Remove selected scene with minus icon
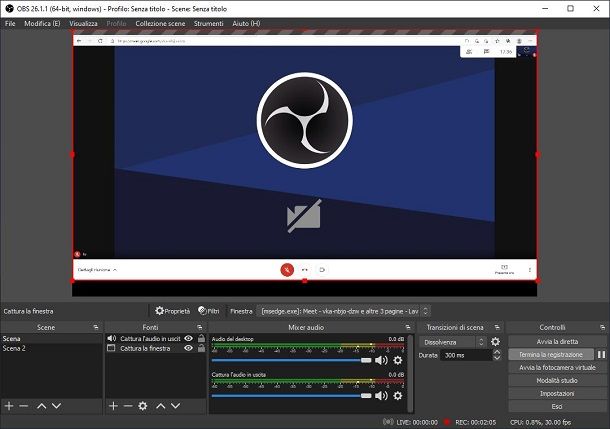This screenshot has width=610, height=429. point(24,406)
